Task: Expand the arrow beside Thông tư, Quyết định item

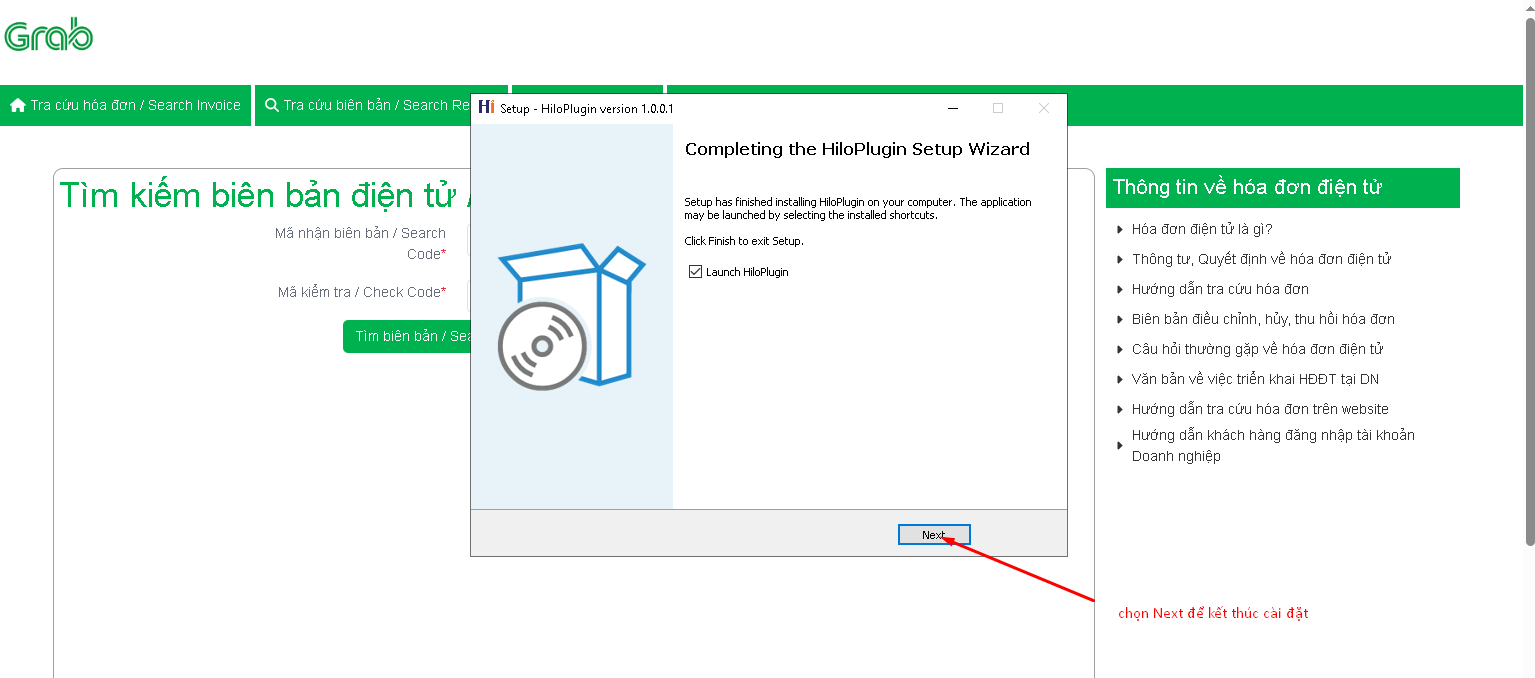Action: coord(1120,260)
